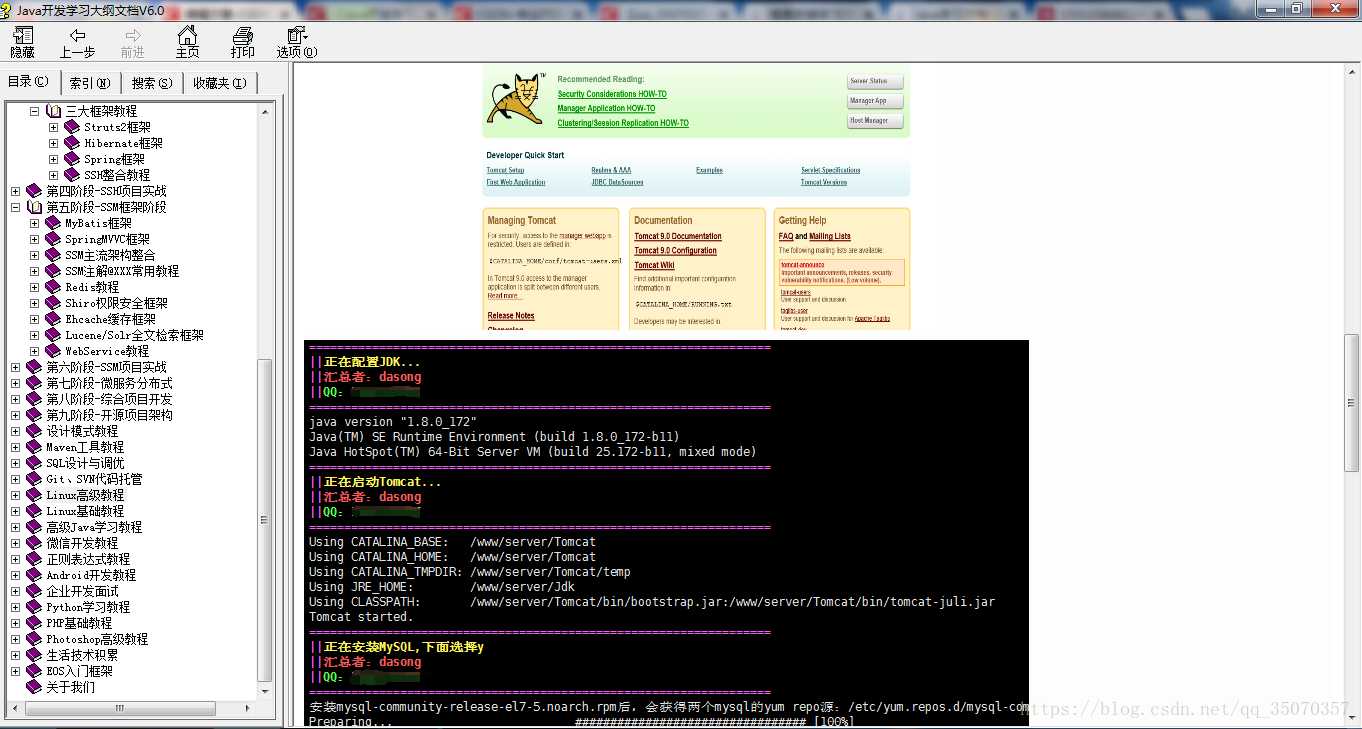Click the contents tree scrollbar up arrow
The image size is (1362, 729).
265,111
